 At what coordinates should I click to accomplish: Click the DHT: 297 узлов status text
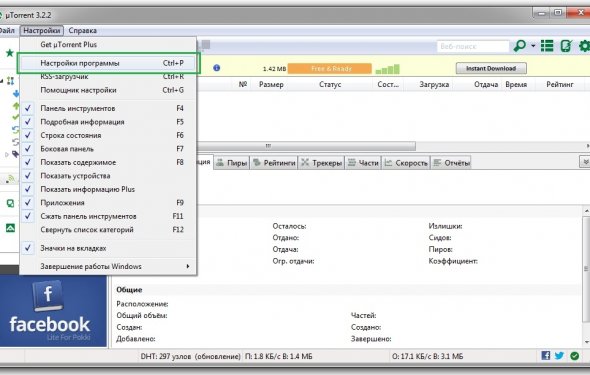coord(190,356)
